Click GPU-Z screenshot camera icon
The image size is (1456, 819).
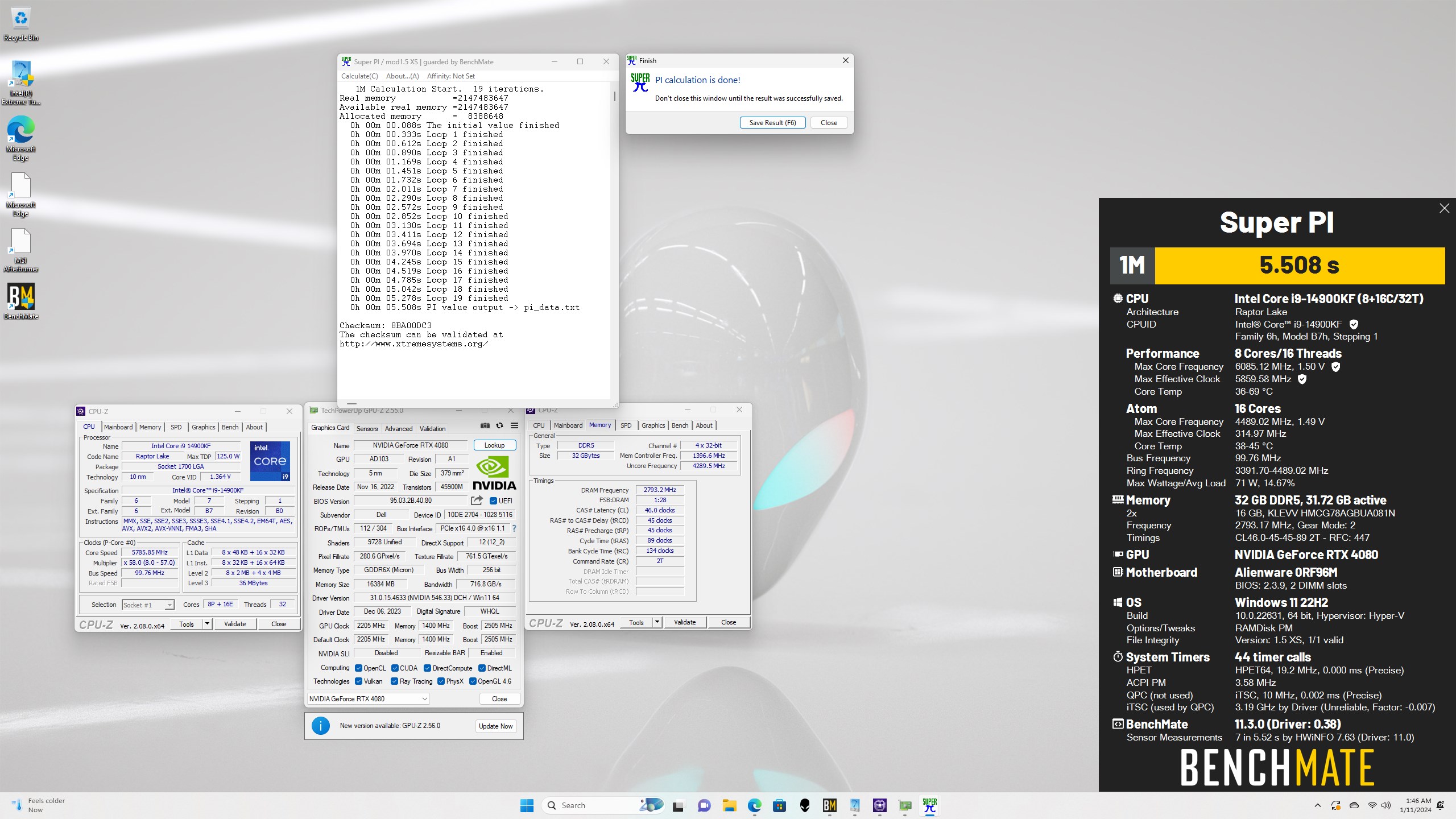pyautogui.click(x=485, y=425)
